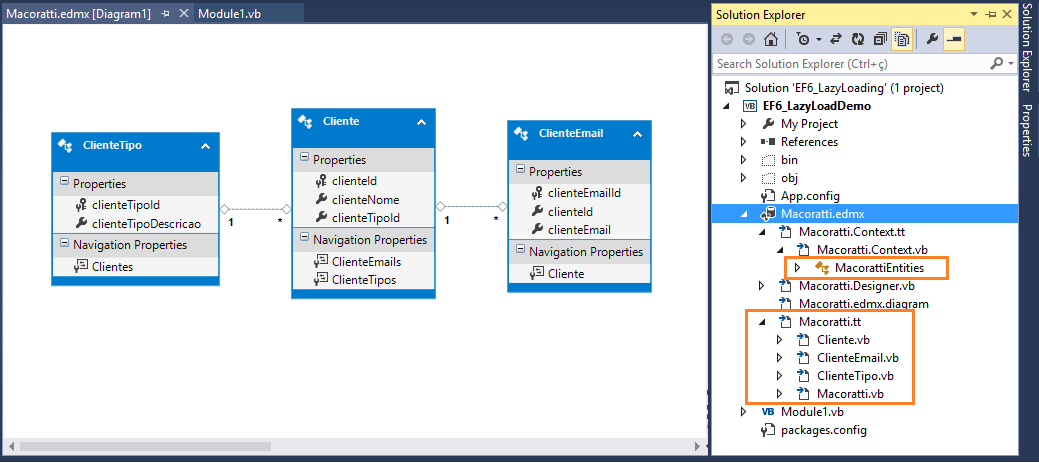The height and width of the screenshot is (463, 1039).
Task: Click the packages.config file icon
Action: tap(768, 430)
